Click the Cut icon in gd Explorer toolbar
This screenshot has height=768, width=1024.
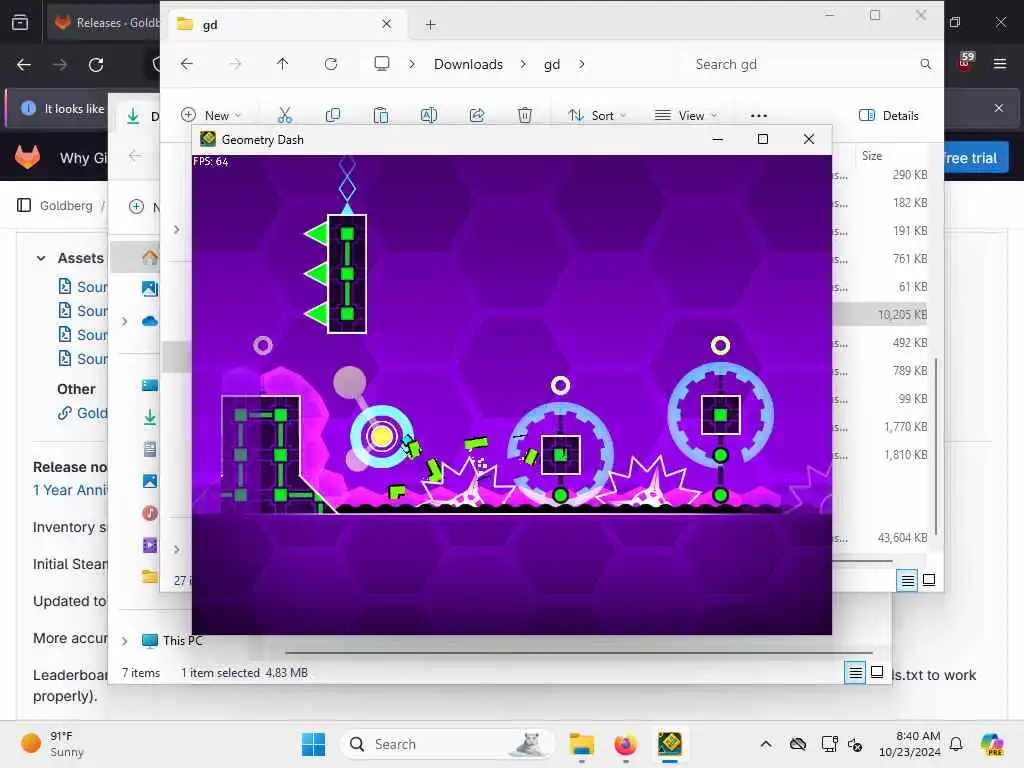click(285, 116)
